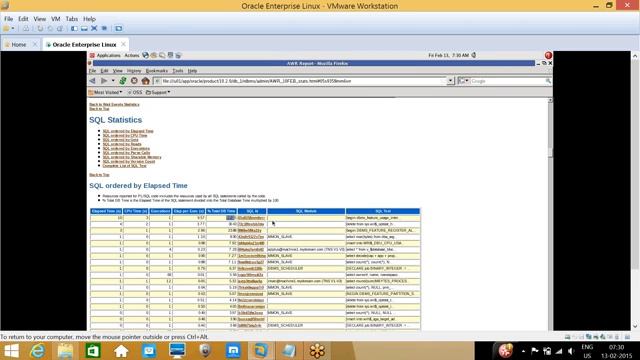Open the VMware View menu

[40, 19]
